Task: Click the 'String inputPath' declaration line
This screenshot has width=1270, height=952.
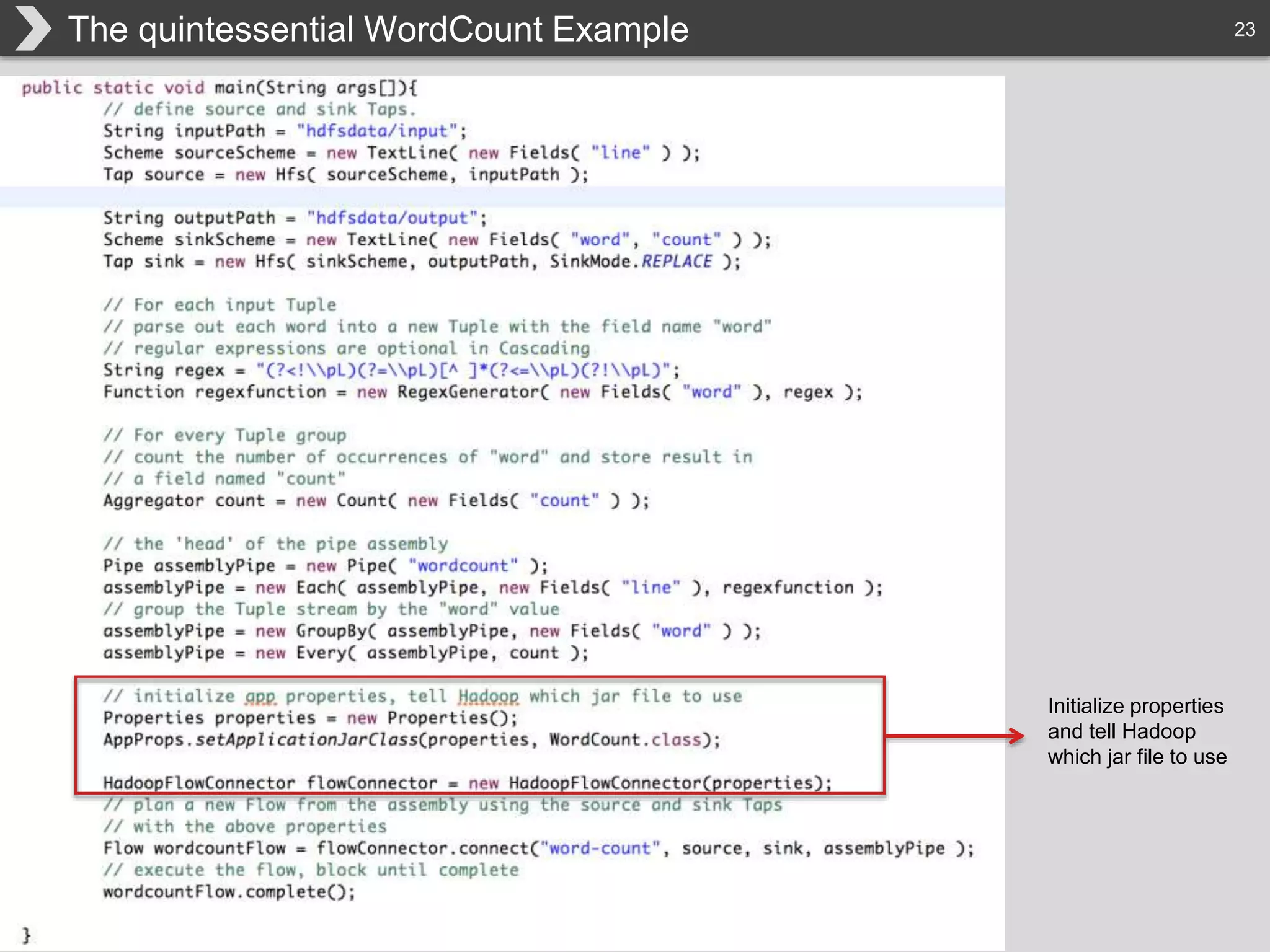Action: 285,131
